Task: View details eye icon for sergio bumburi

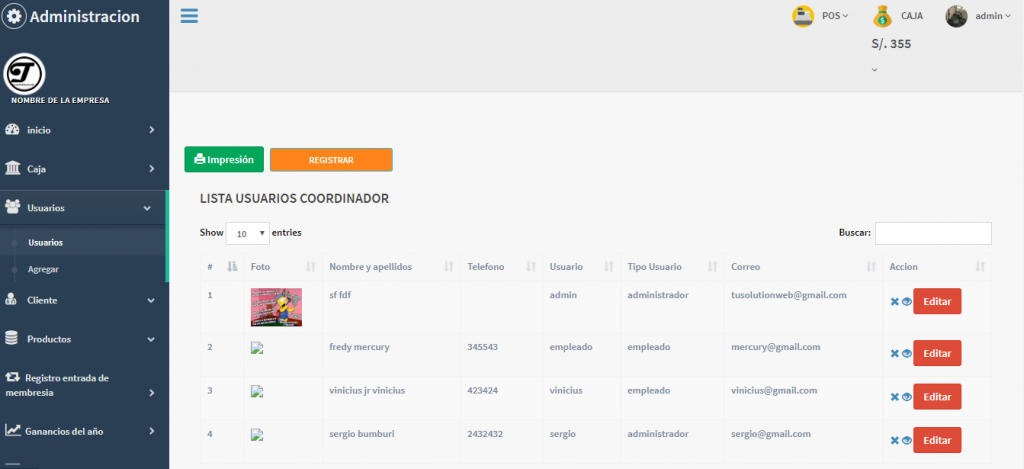Action: [907, 440]
